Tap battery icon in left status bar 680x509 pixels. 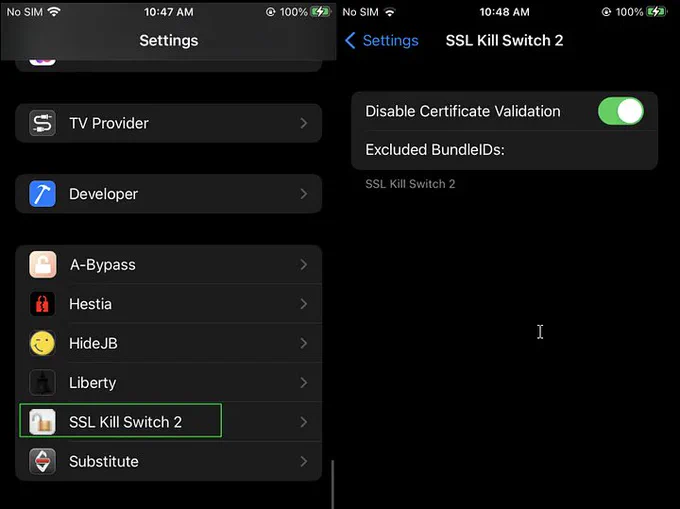pos(320,12)
